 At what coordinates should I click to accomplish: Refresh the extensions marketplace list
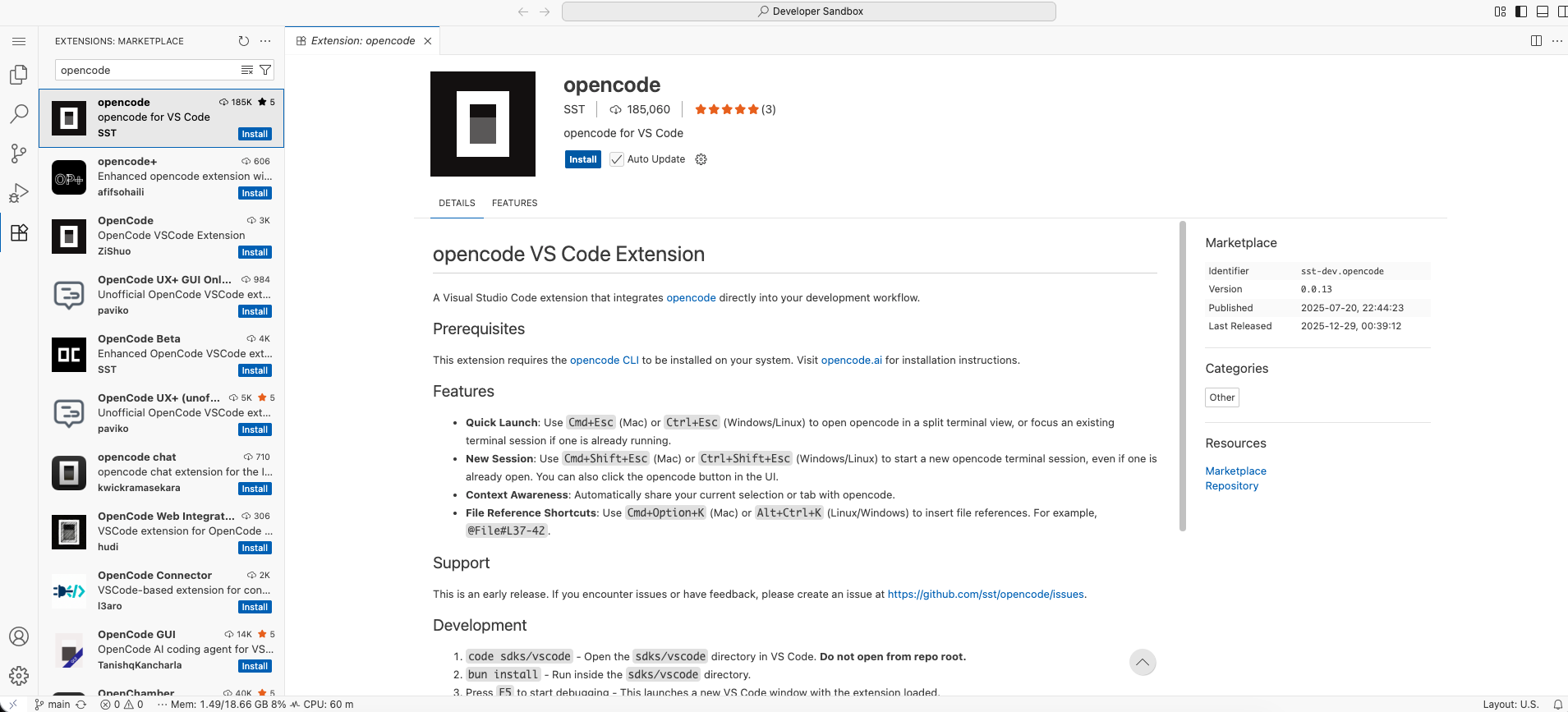pos(243,41)
